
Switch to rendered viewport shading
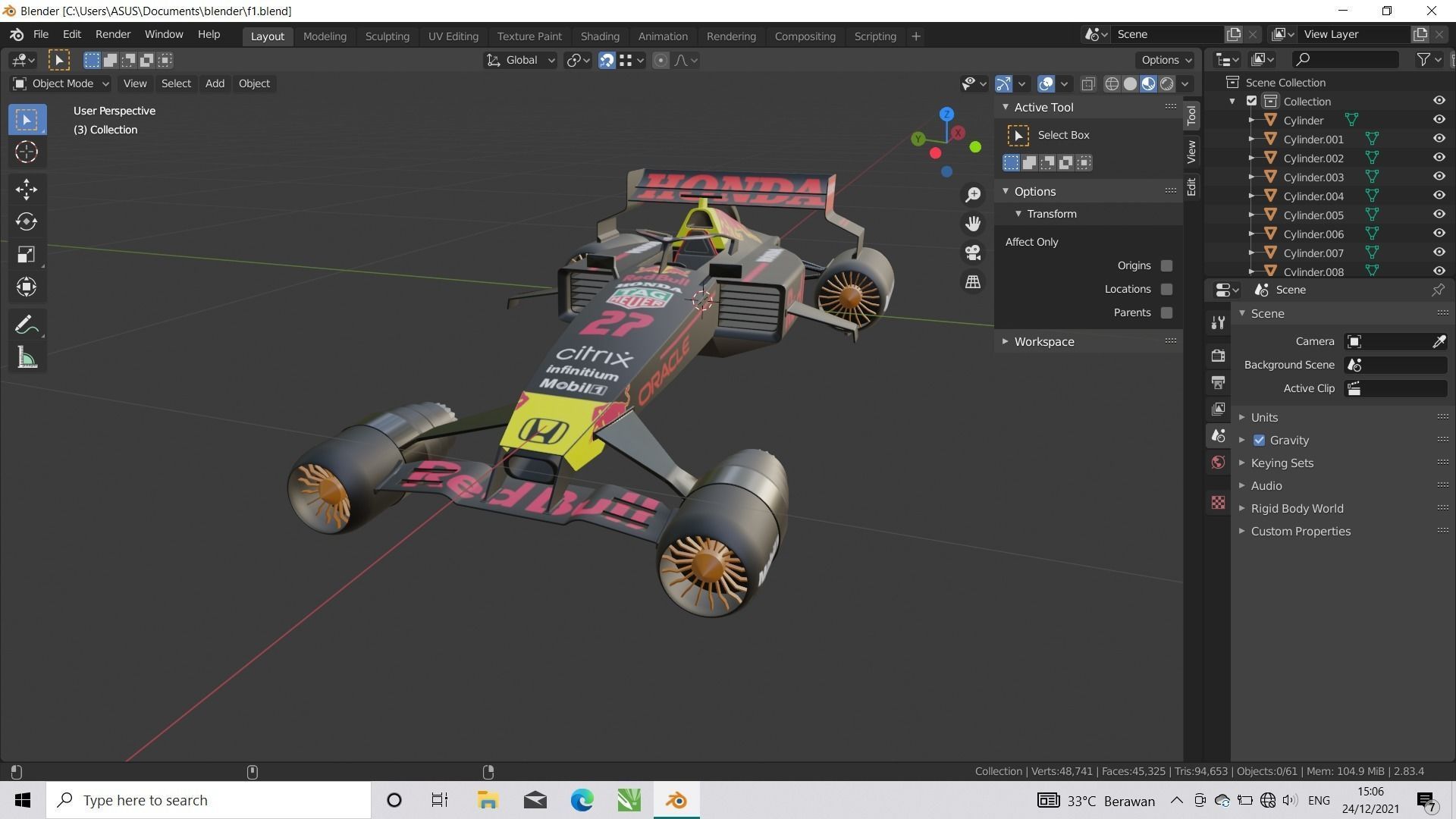pyautogui.click(x=1166, y=84)
